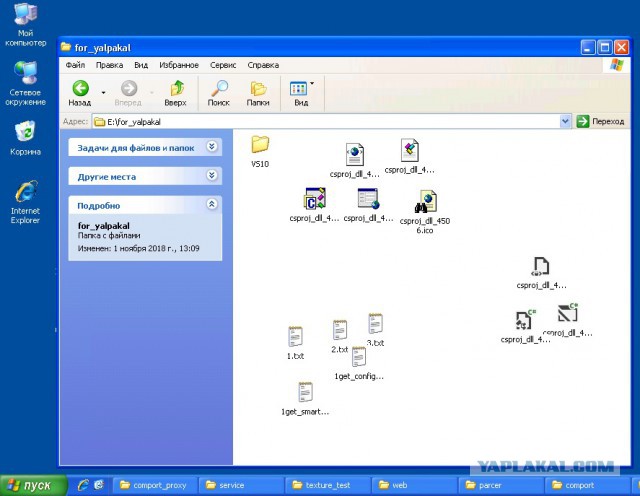This screenshot has height=496, width=640.
Task: Open the Правка menu
Action: [x=109, y=65]
